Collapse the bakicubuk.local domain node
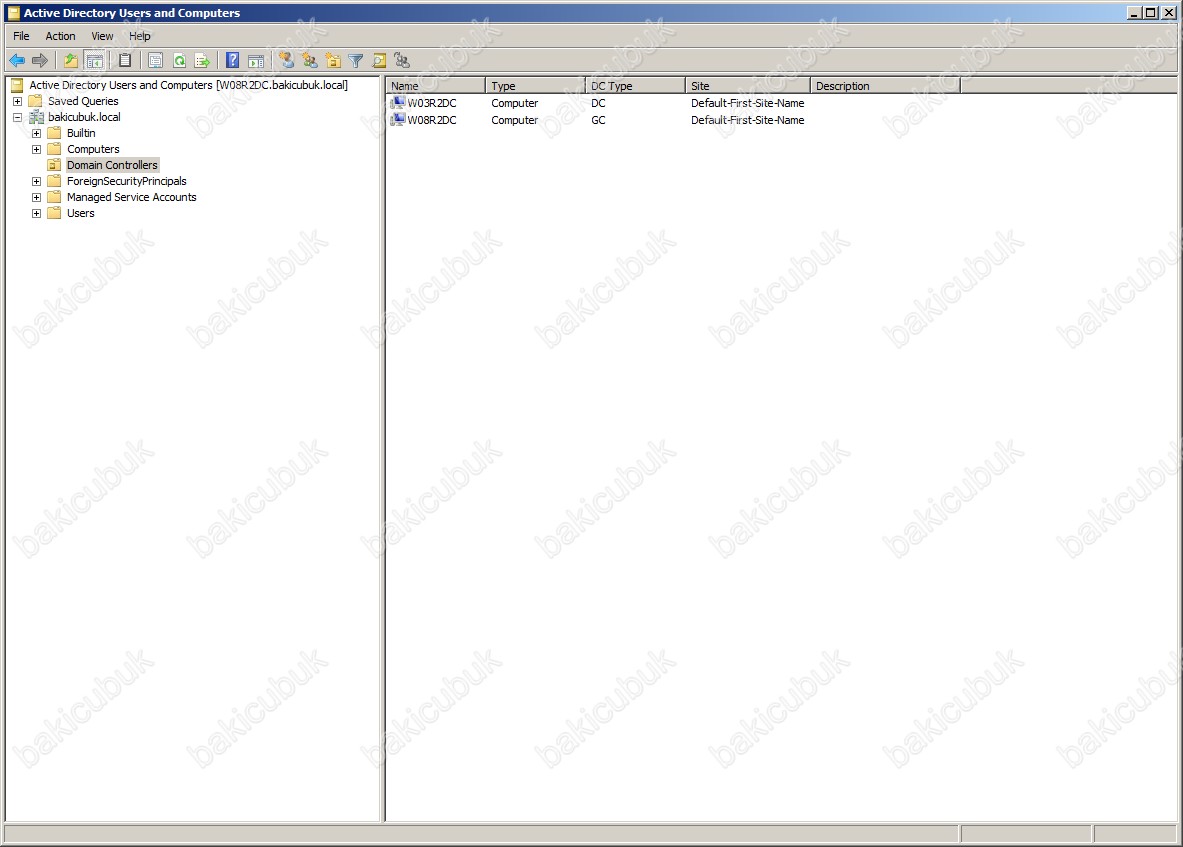 tap(17, 117)
